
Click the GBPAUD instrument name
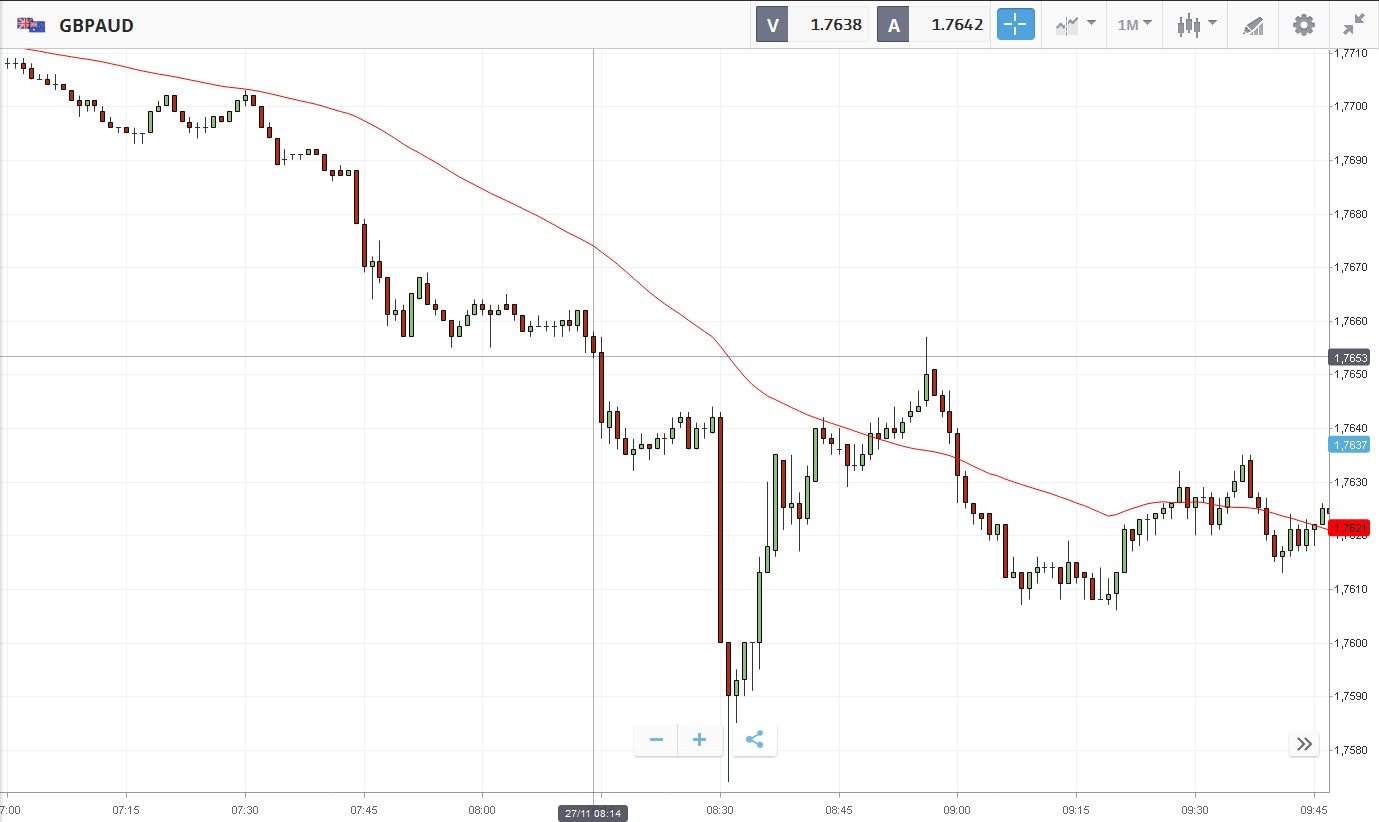click(96, 25)
